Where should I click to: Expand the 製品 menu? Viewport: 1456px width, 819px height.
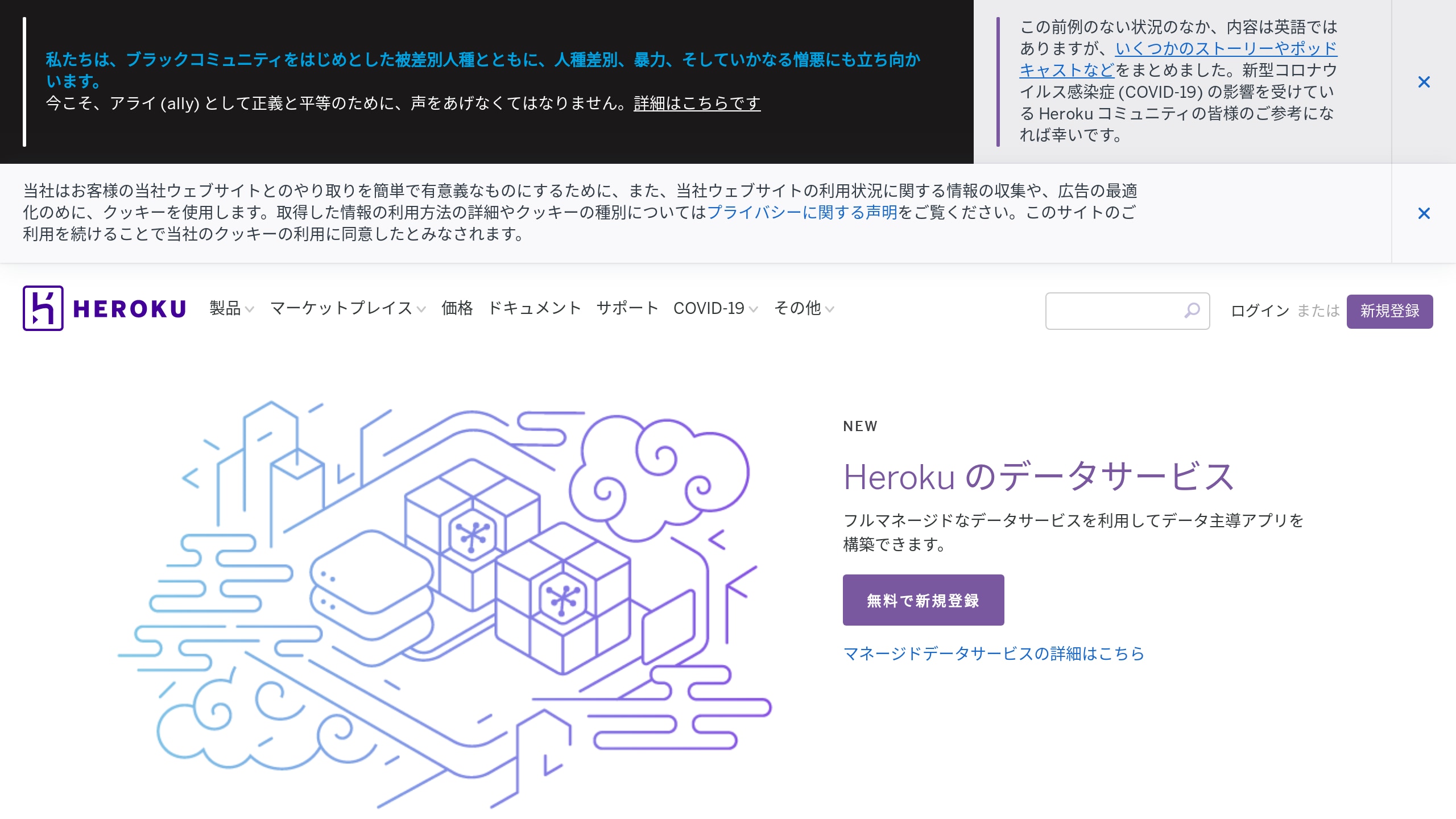point(231,308)
